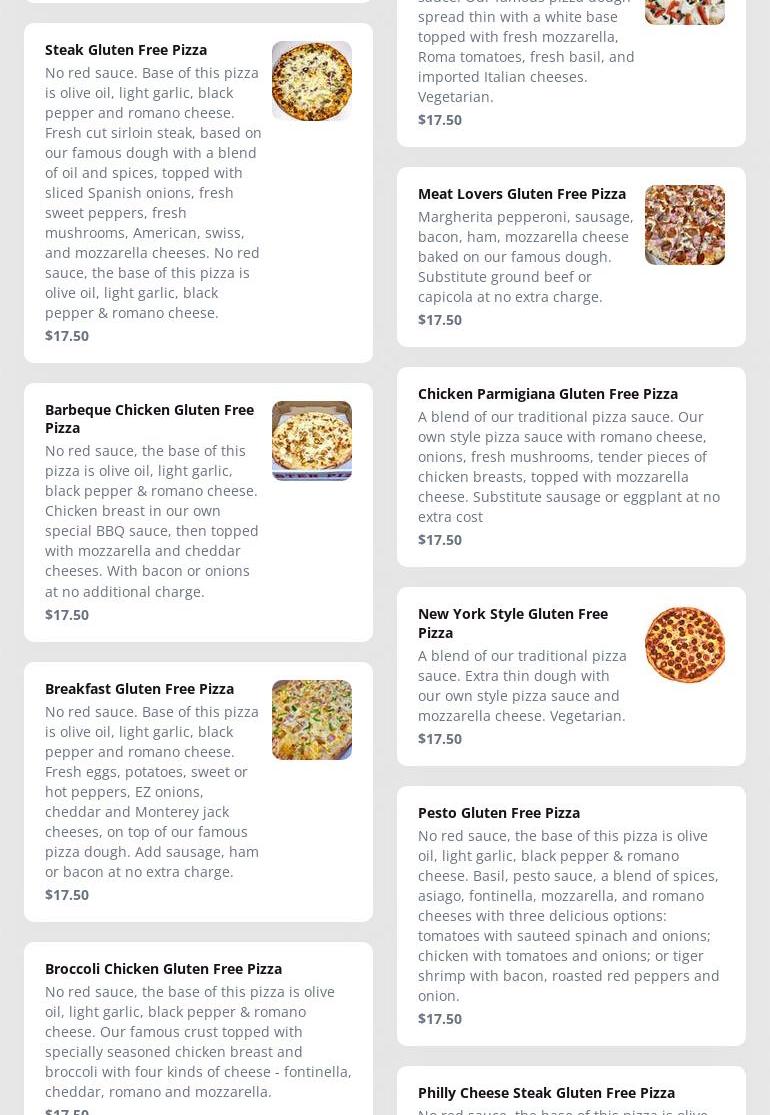Click the Meat Lovers pizza description text
This screenshot has height=1115, width=770.
525,257
